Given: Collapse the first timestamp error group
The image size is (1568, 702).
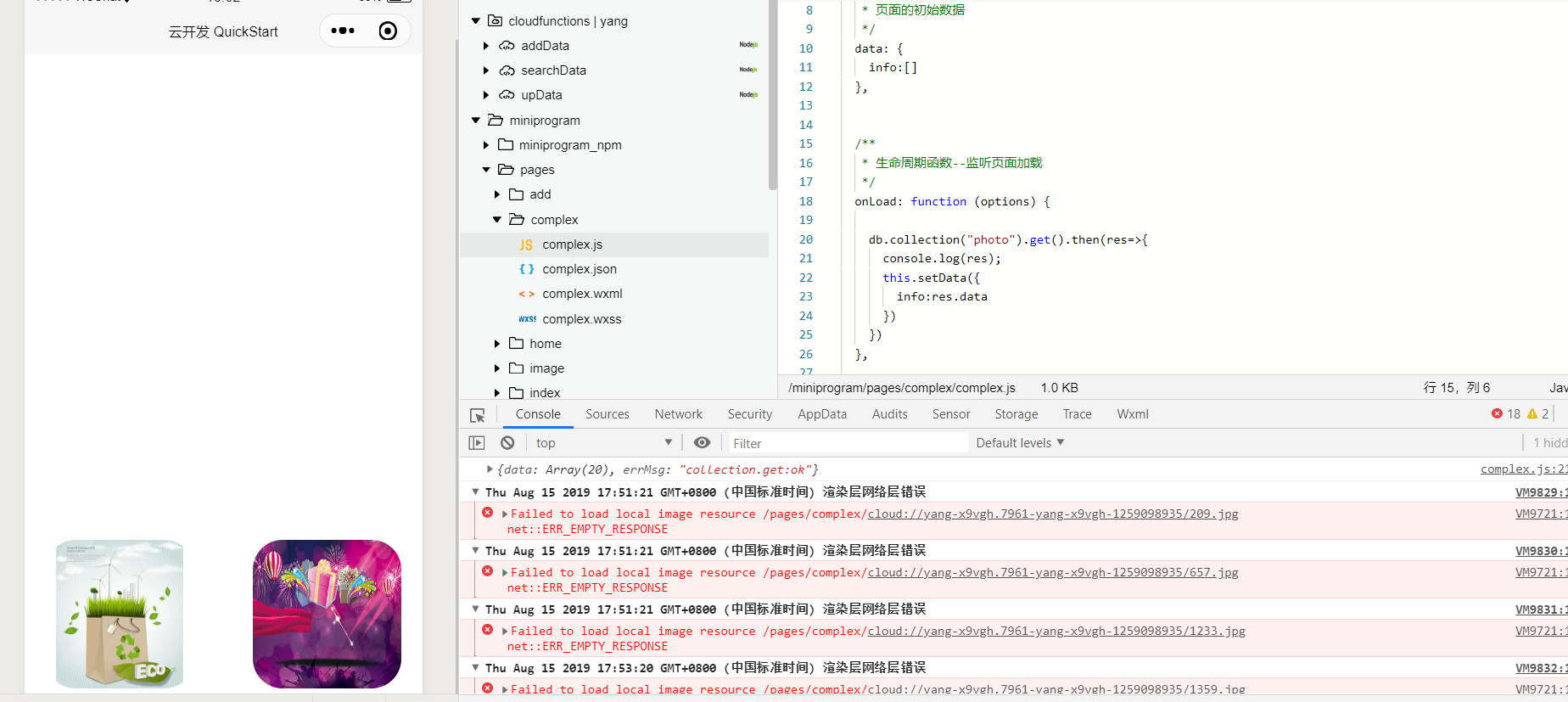Looking at the screenshot, I should (475, 492).
